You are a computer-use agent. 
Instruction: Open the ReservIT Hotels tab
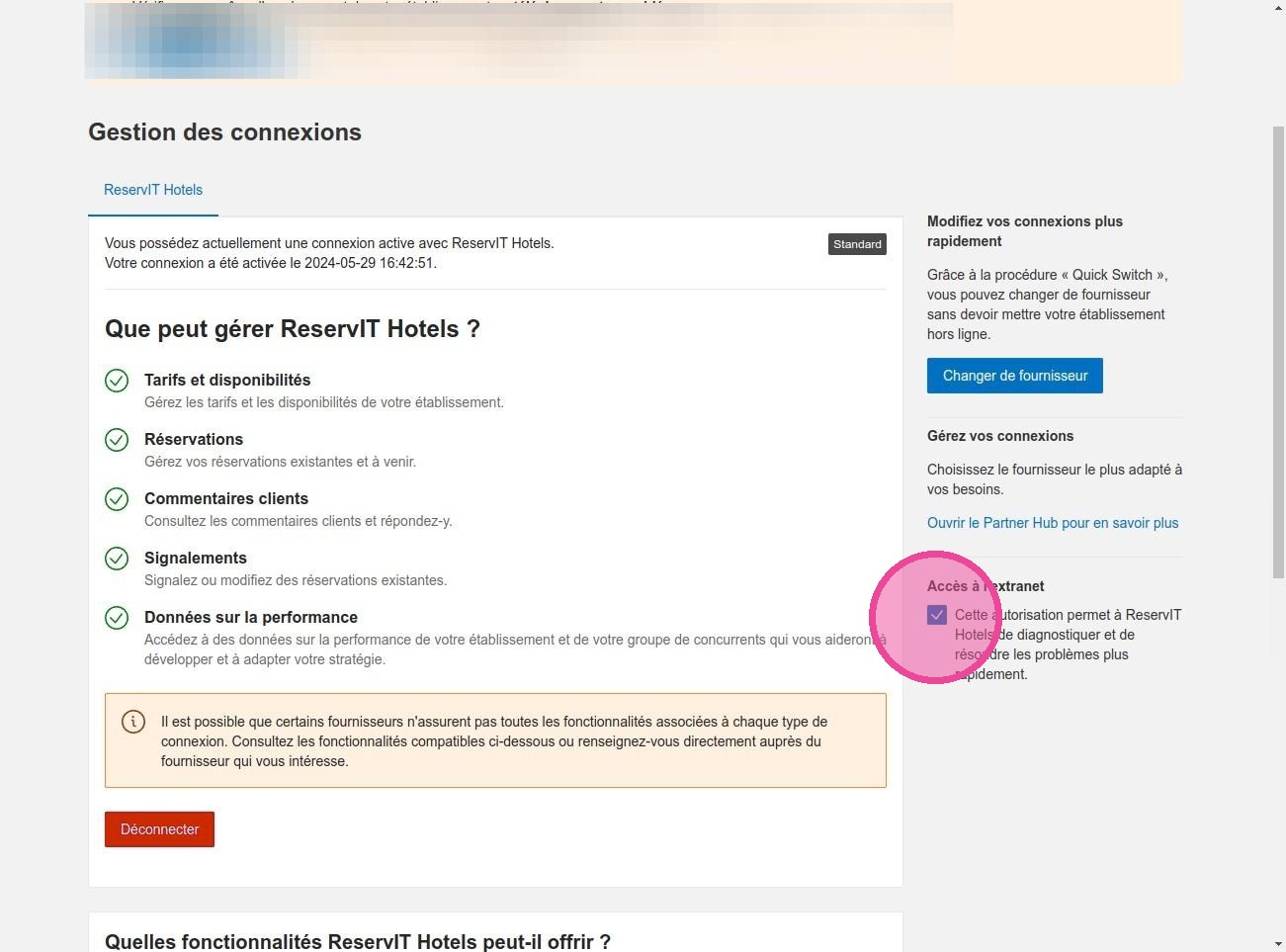click(x=153, y=190)
